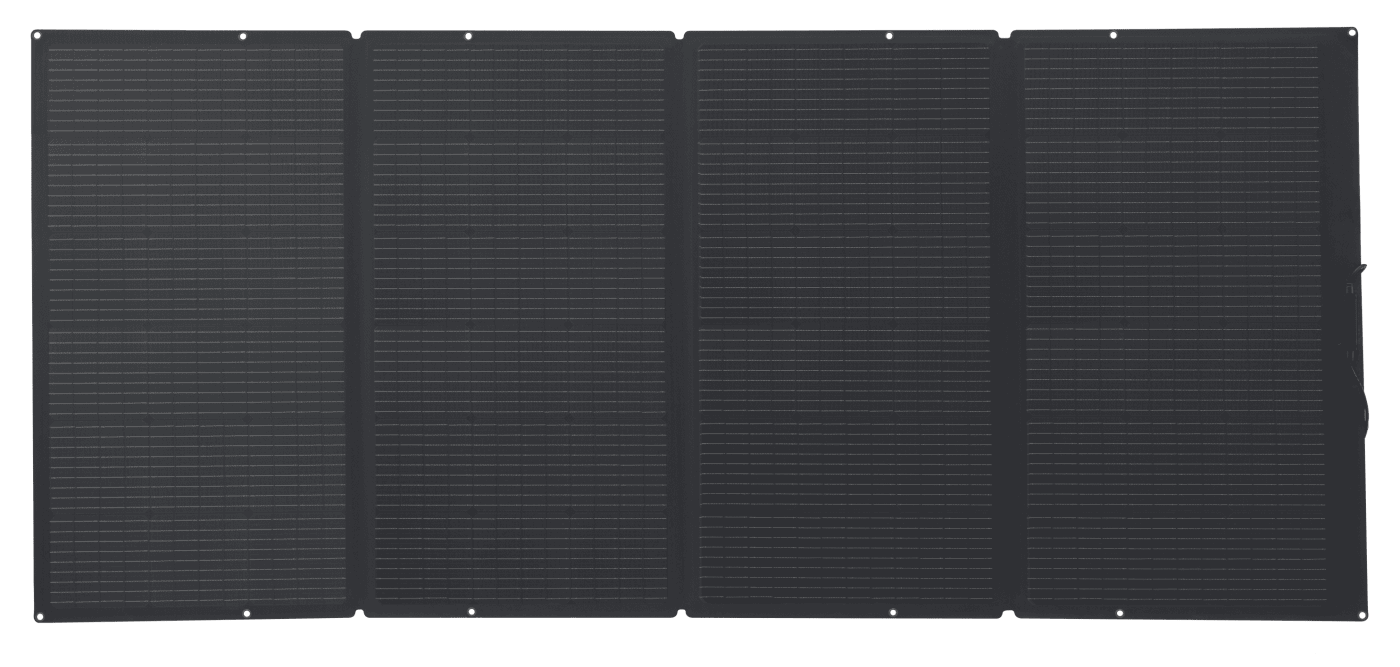Select the third solar panel section from left
Viewport: 1400px width, 667px height.
click(x=845, y=325)
